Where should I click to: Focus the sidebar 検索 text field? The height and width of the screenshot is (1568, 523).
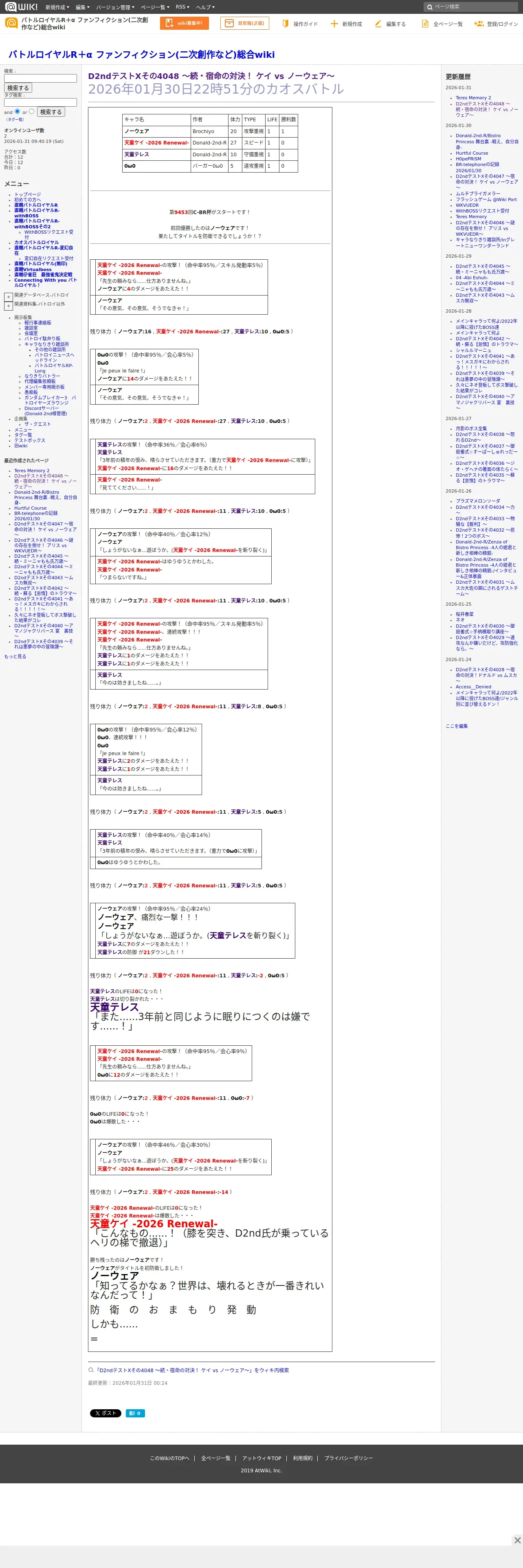[40, 79]
